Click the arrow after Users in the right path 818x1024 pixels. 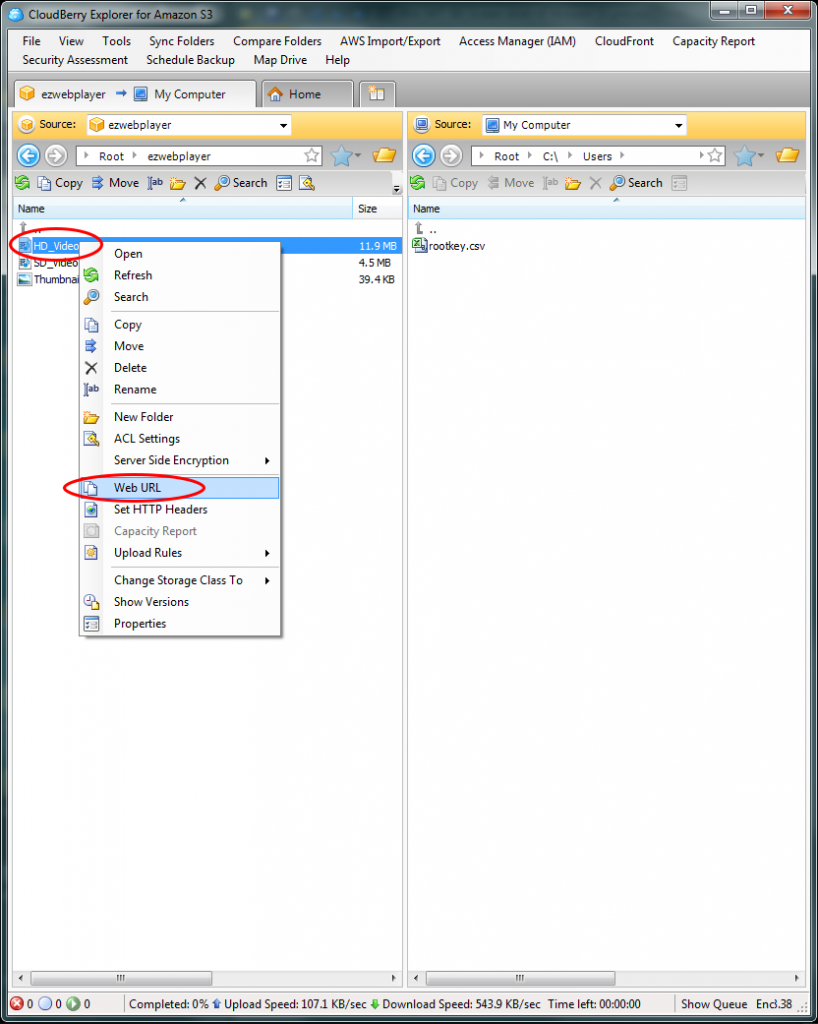(x=621, y=155)
